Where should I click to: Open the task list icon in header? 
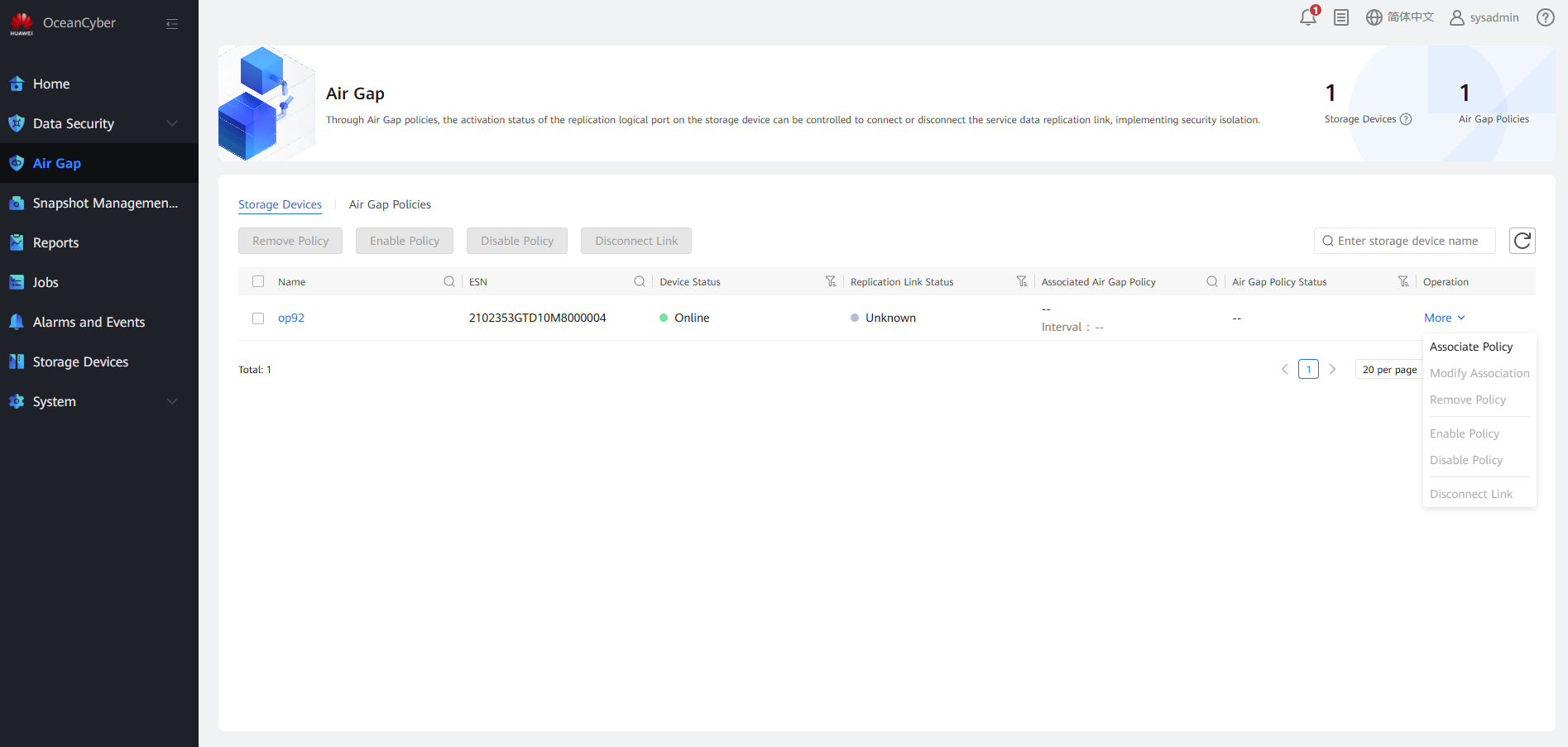[1341, 17]
